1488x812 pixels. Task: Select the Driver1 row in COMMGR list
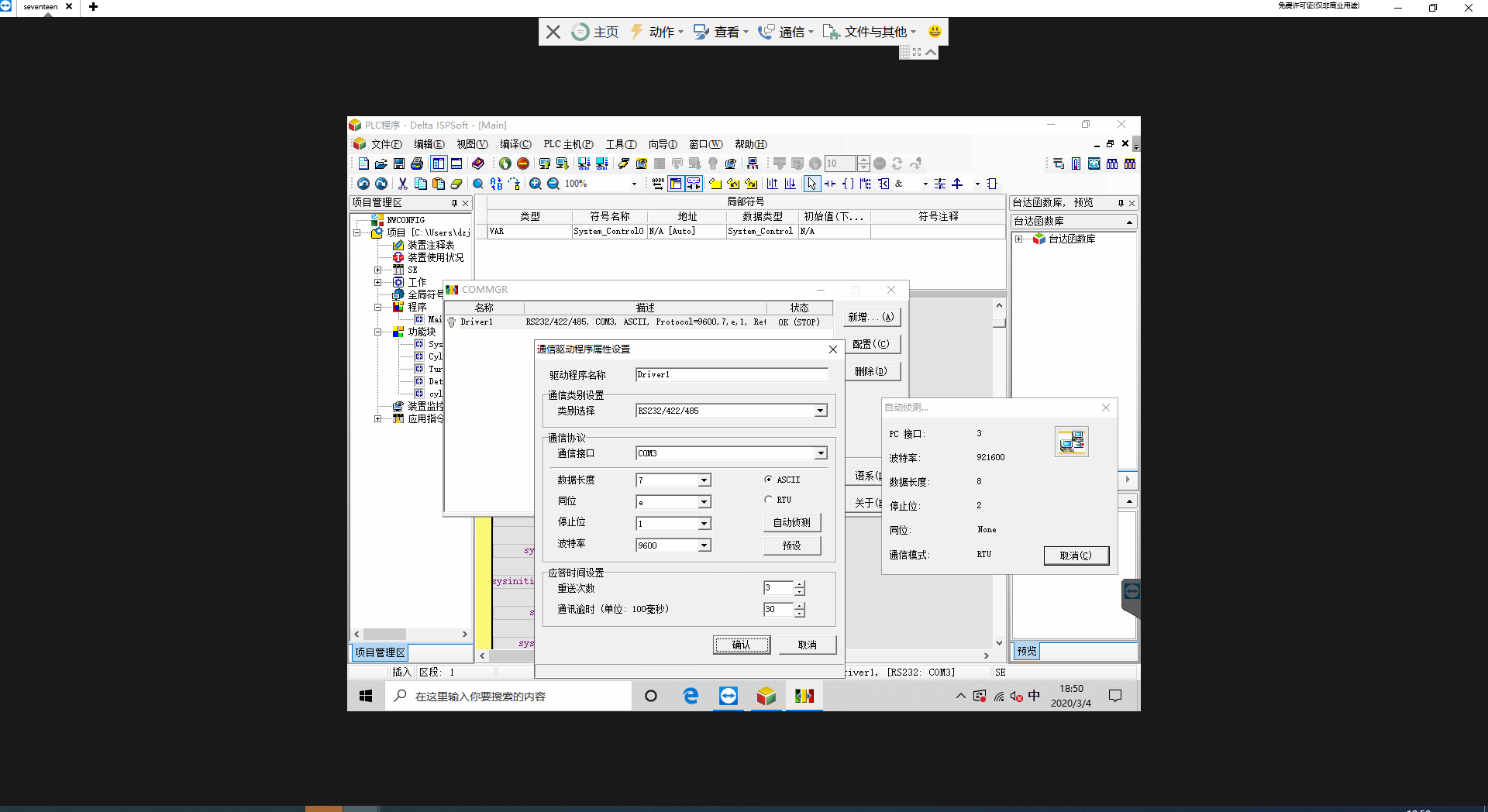639,322
